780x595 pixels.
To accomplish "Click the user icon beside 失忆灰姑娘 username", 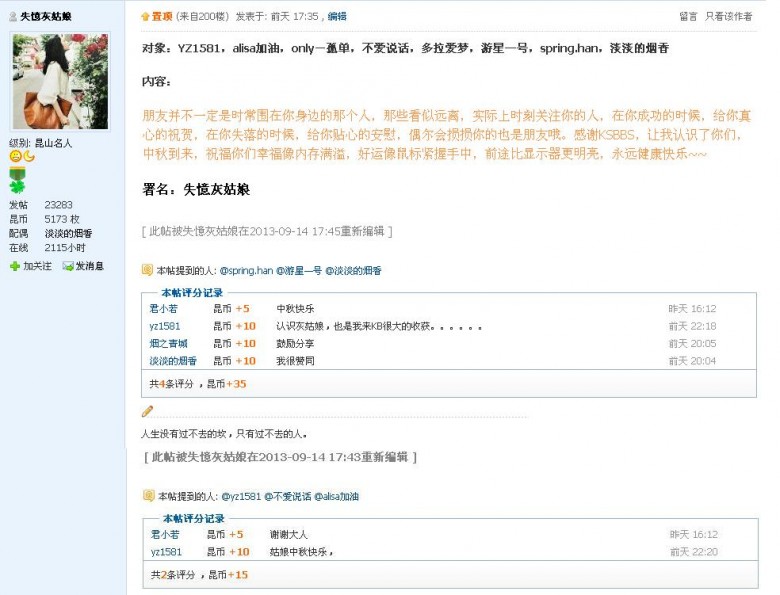I will 13,17.
